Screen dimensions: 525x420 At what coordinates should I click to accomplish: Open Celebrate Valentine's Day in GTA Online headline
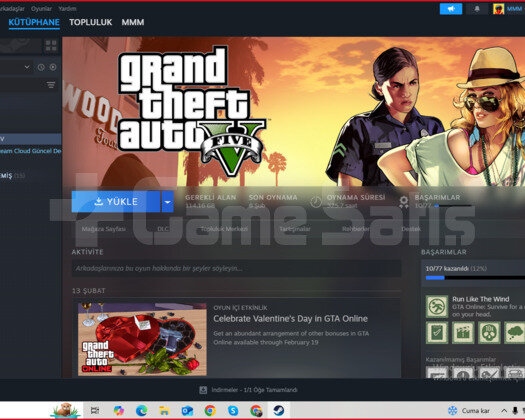pyautogui.click(x=290, y=319)
